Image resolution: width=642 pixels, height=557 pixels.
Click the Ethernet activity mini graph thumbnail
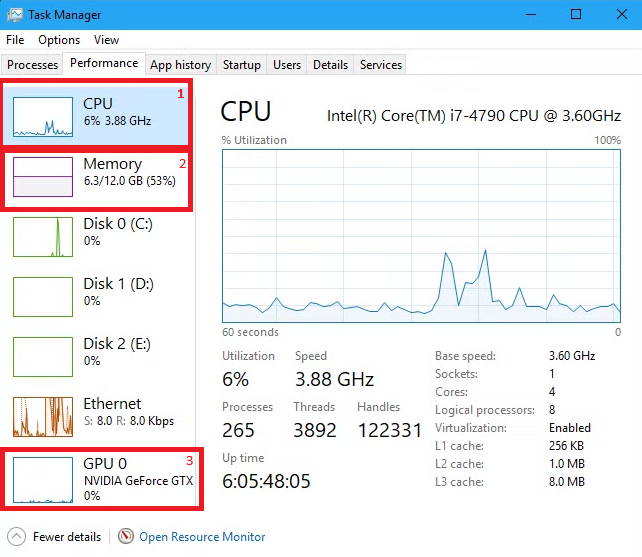point(43,417)
